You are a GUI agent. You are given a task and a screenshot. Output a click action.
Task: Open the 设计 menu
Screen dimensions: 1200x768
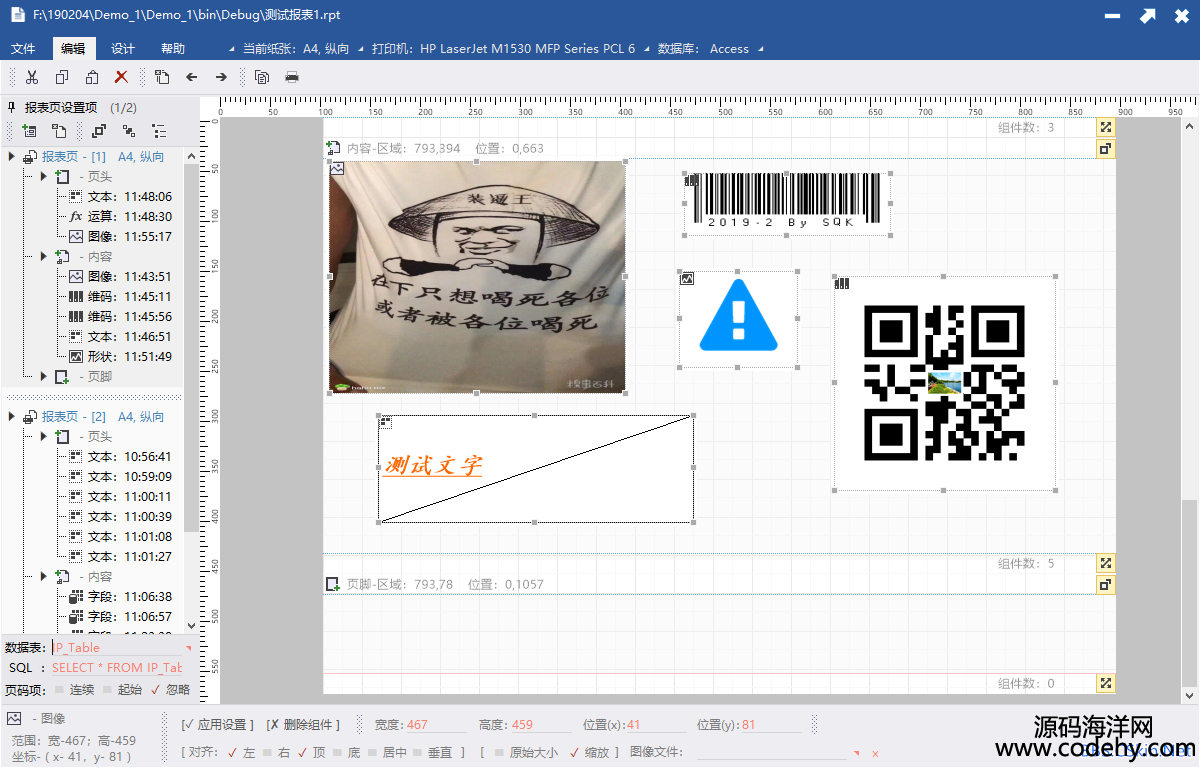coord(123,49)
